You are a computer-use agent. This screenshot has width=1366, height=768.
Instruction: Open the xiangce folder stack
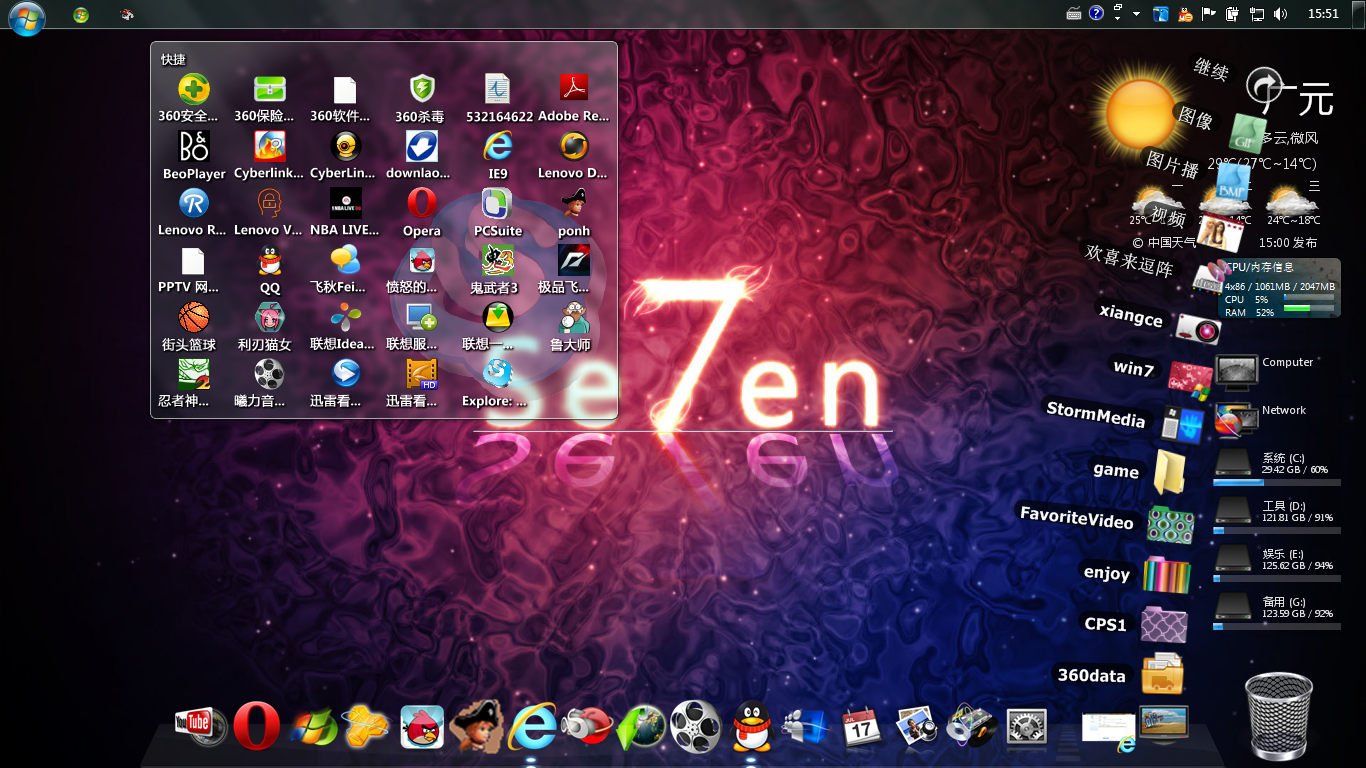tap(1198, 328)
